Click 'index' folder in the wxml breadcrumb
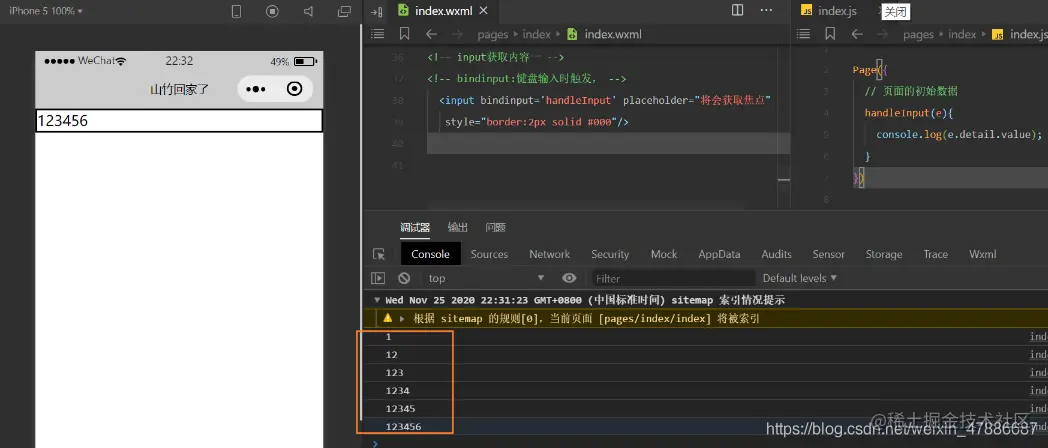 click(537, 34)
